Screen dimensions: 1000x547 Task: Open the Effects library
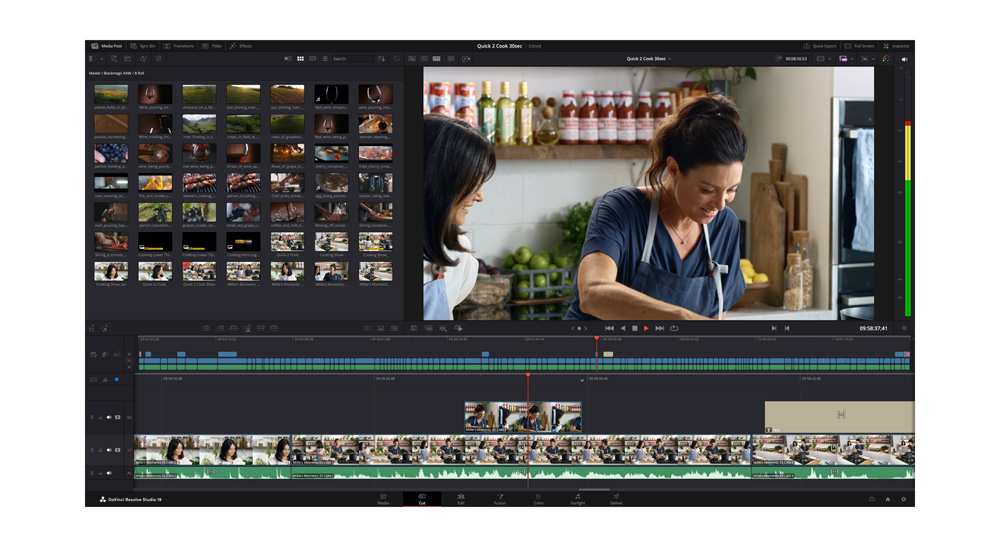point(241,46)
